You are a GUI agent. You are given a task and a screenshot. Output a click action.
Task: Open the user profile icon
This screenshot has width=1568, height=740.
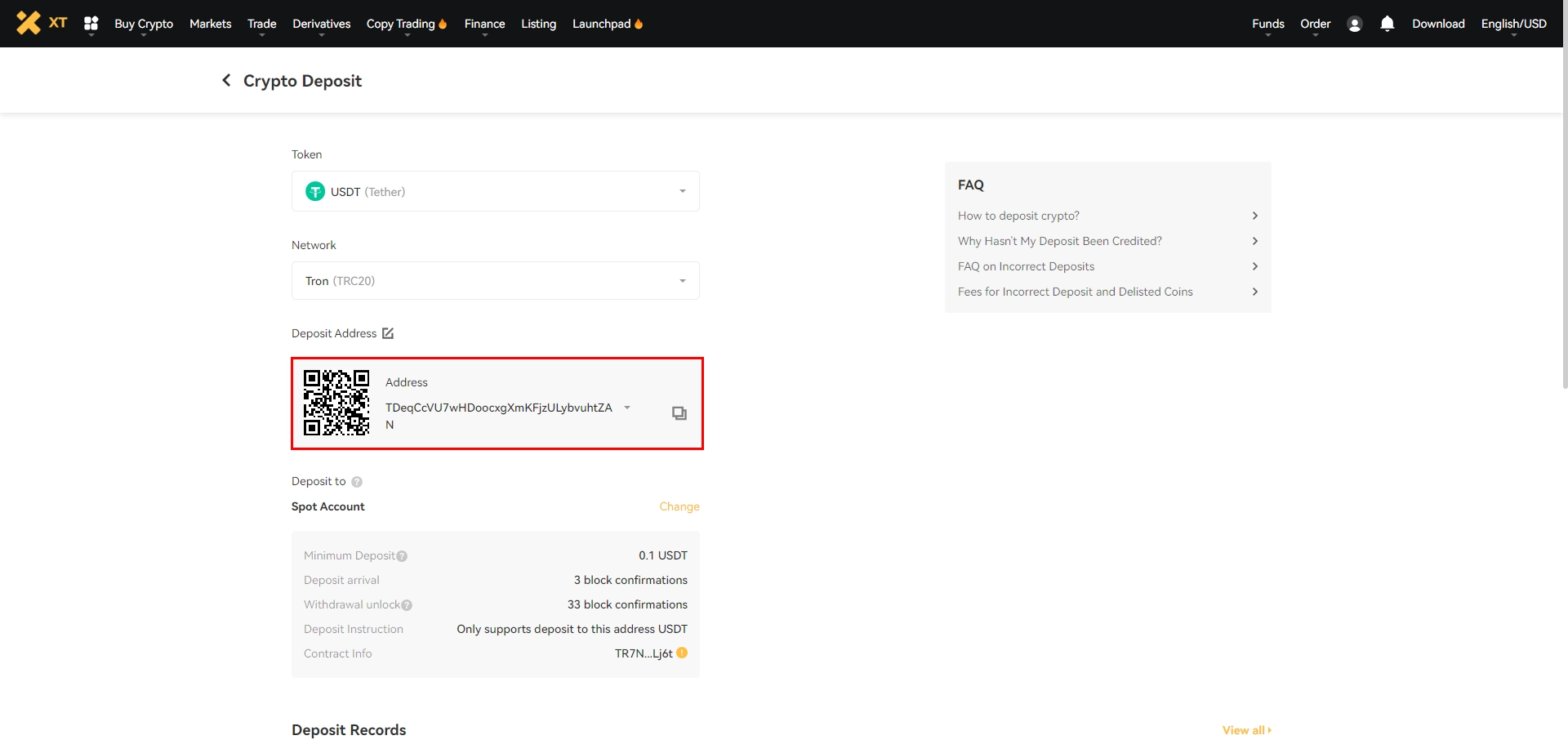(x=1354, y=24)
